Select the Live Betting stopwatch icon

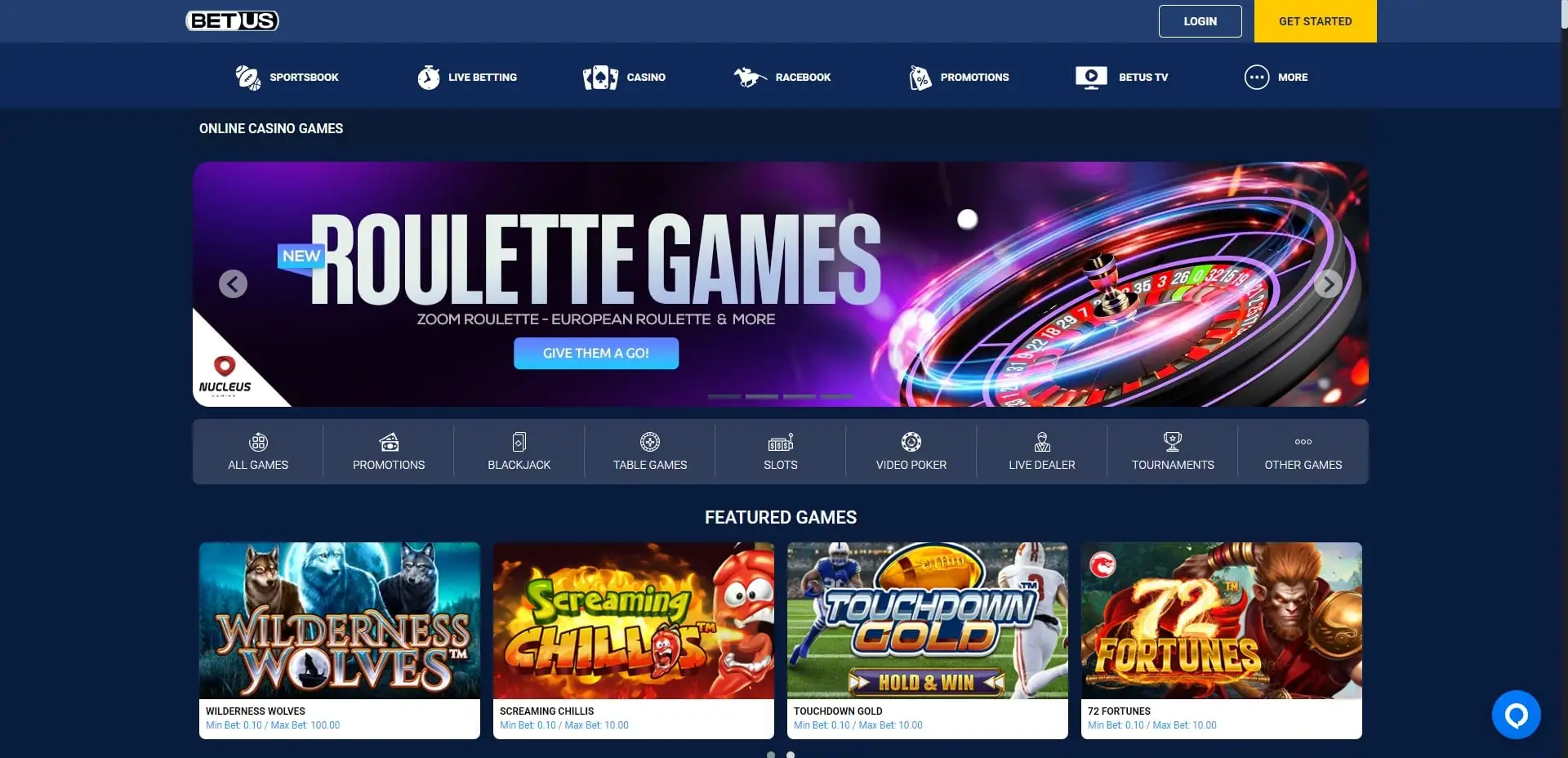(x=429, y=77)
